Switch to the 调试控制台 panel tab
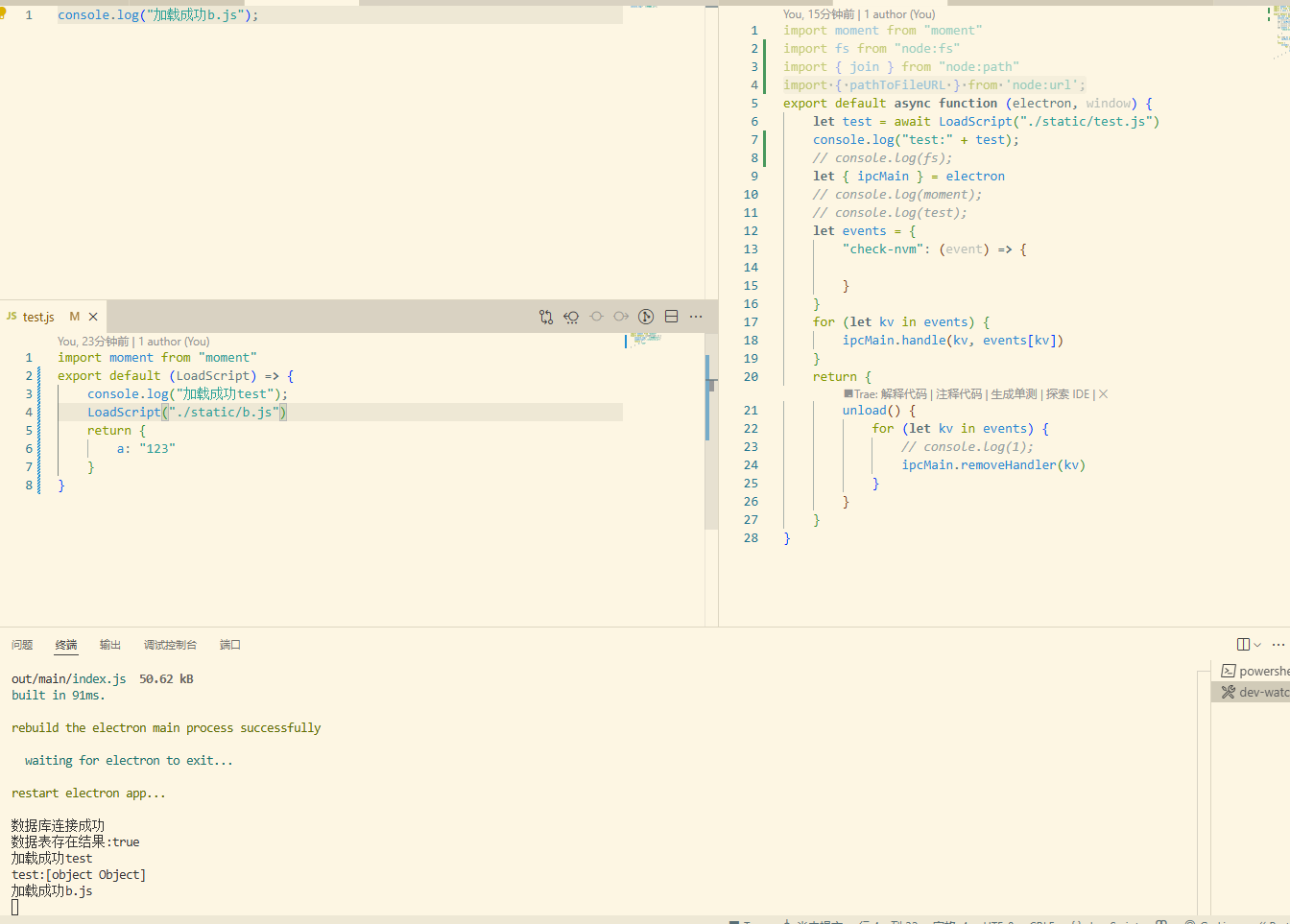 (x=171, y=645)
